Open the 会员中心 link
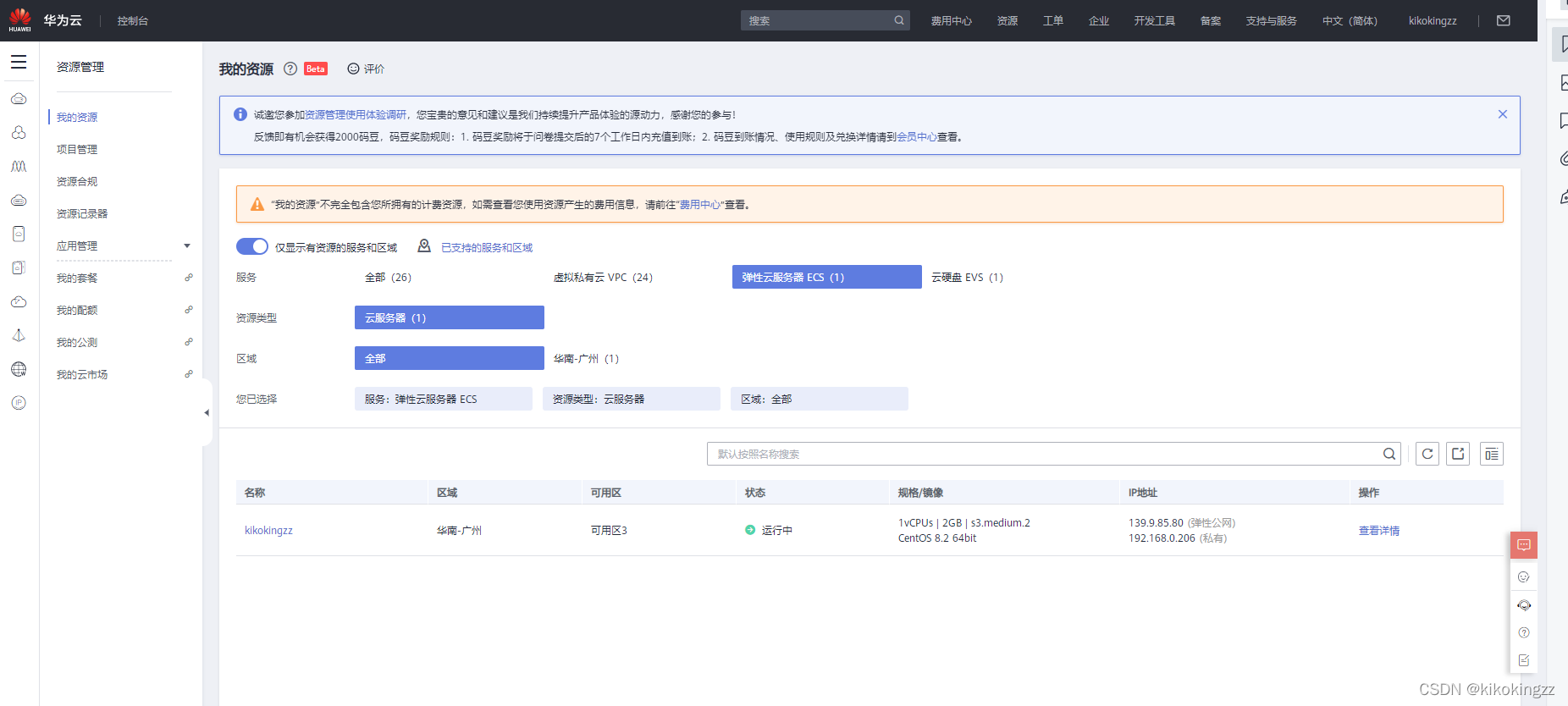 tap(916, 136)
